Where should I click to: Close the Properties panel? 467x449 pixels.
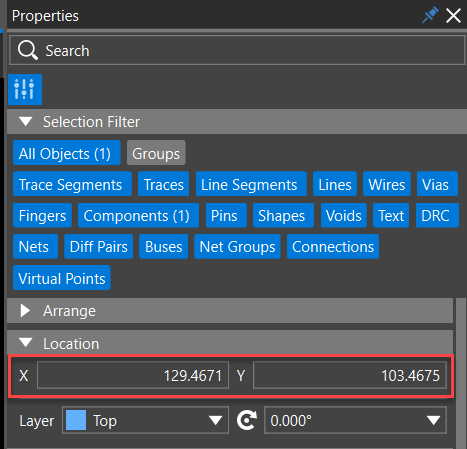pyautogui.click(x=453, y=16)
